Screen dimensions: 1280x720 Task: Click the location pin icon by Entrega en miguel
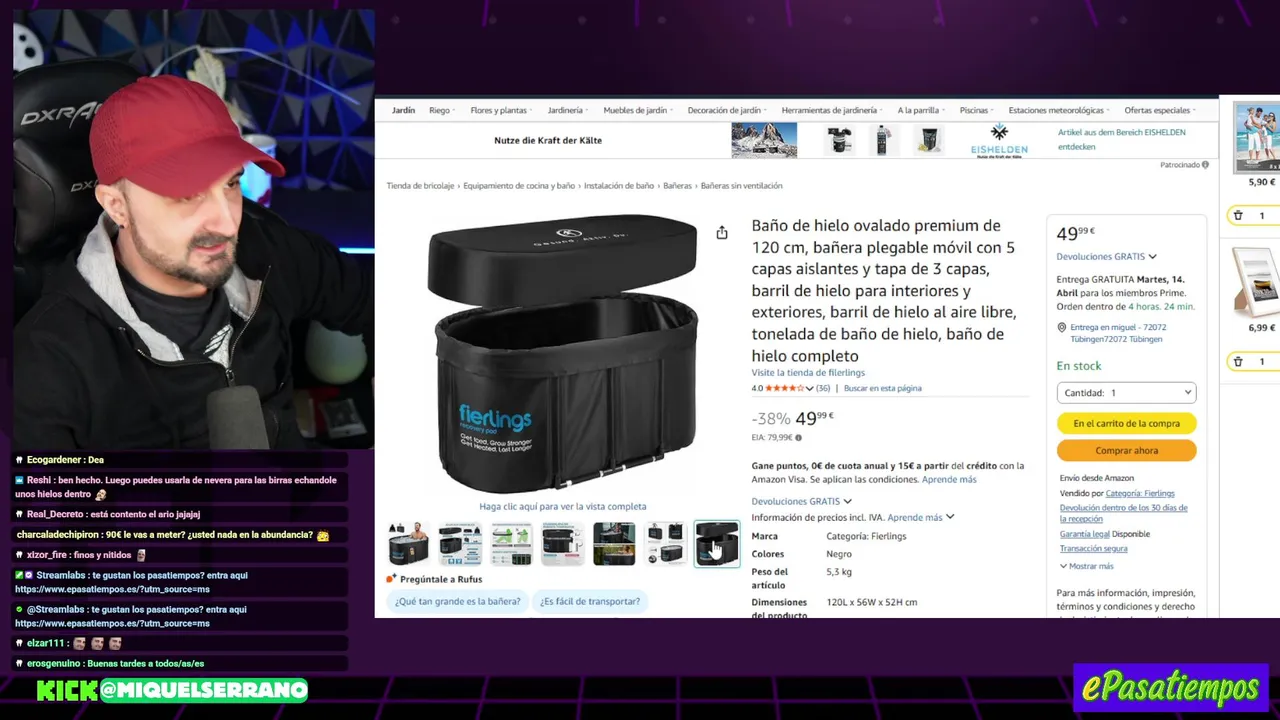tap(1062, 328)
